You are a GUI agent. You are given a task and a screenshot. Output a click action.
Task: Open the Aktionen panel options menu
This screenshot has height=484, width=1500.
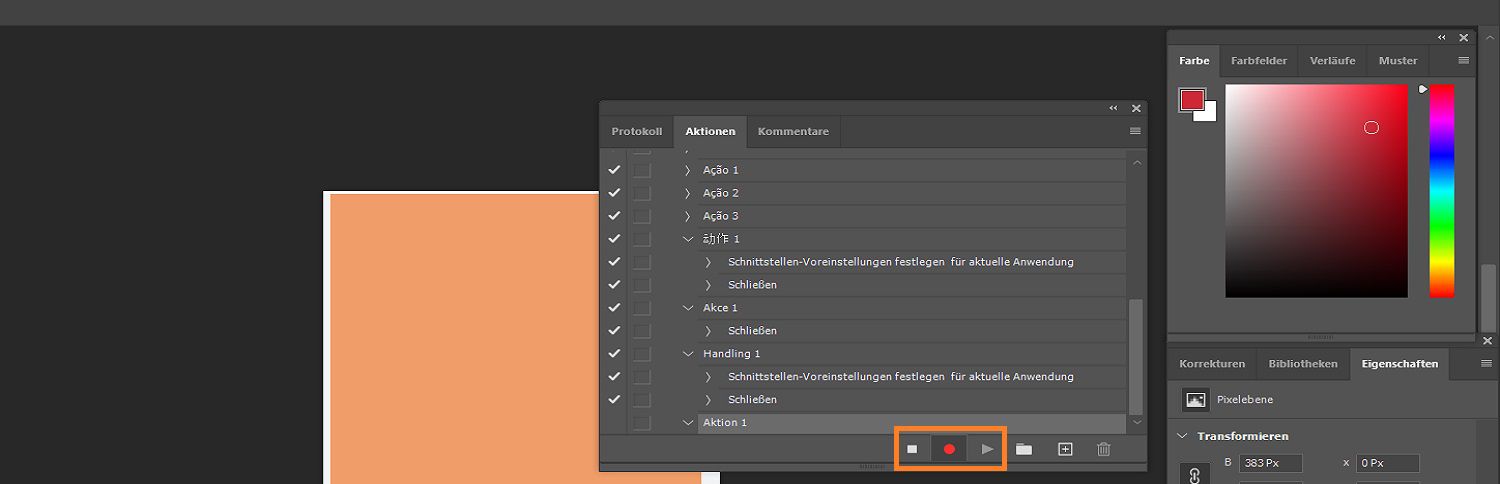click(1135, 131)
